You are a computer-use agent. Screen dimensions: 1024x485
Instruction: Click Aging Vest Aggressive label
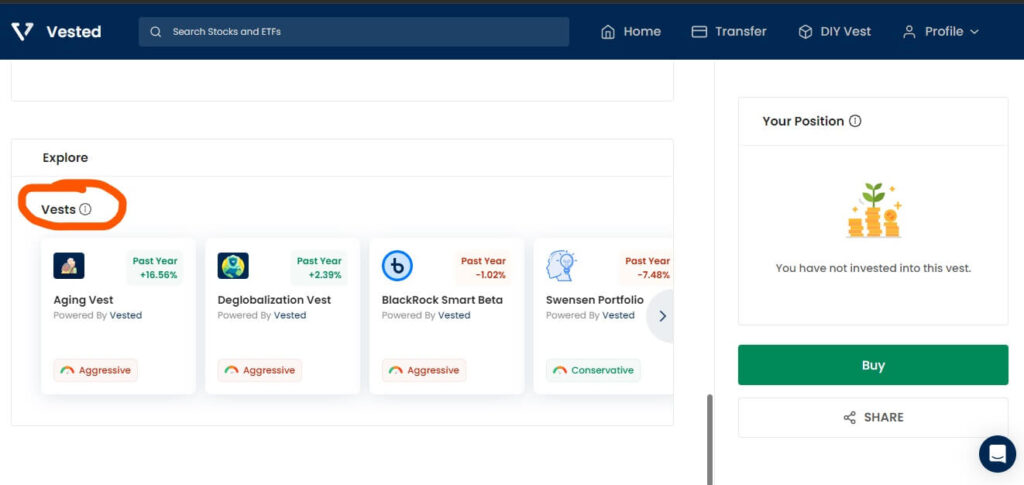pyautogui.click(x=104, y=370)
